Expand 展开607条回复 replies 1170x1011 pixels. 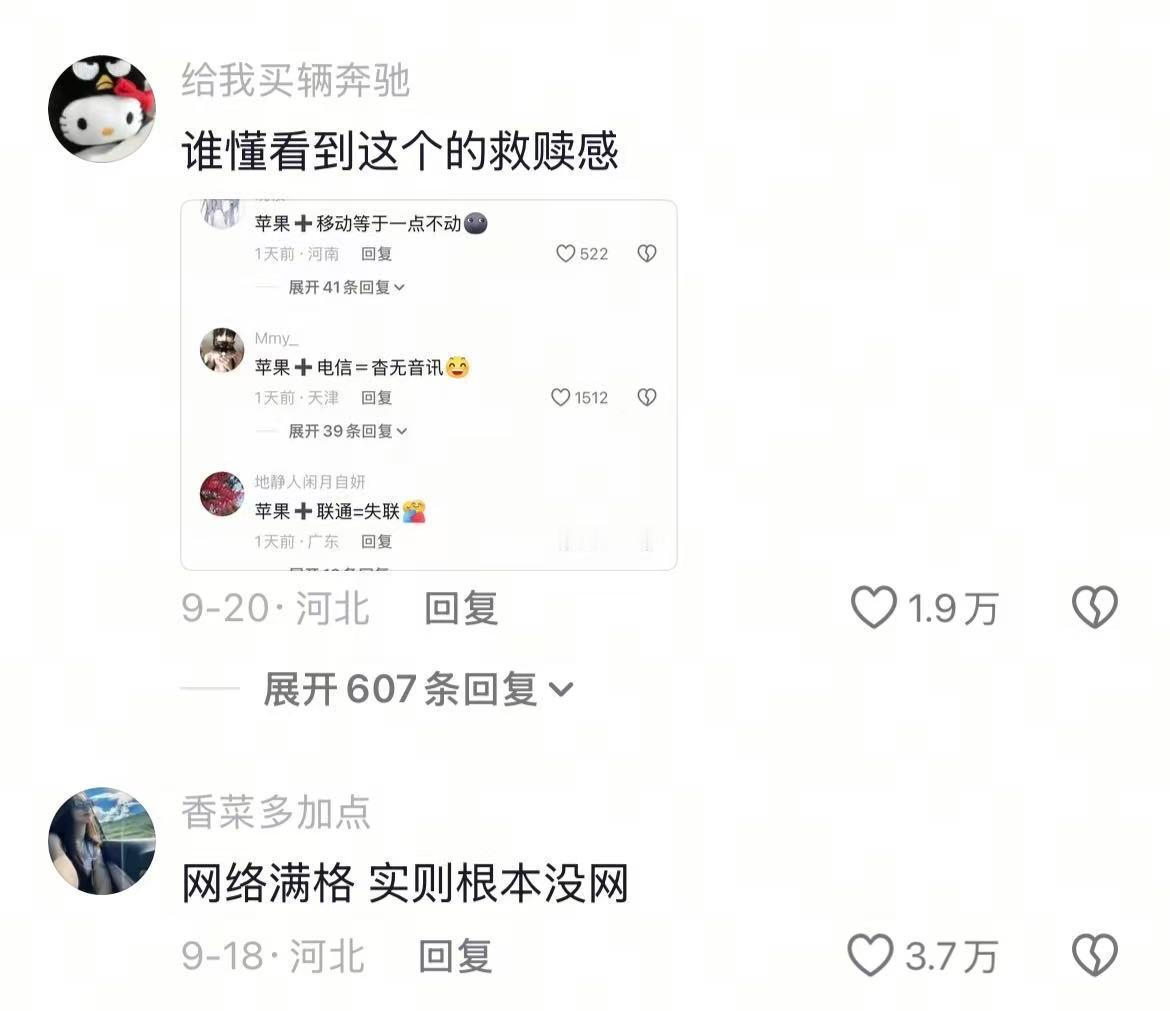point(419,689)
